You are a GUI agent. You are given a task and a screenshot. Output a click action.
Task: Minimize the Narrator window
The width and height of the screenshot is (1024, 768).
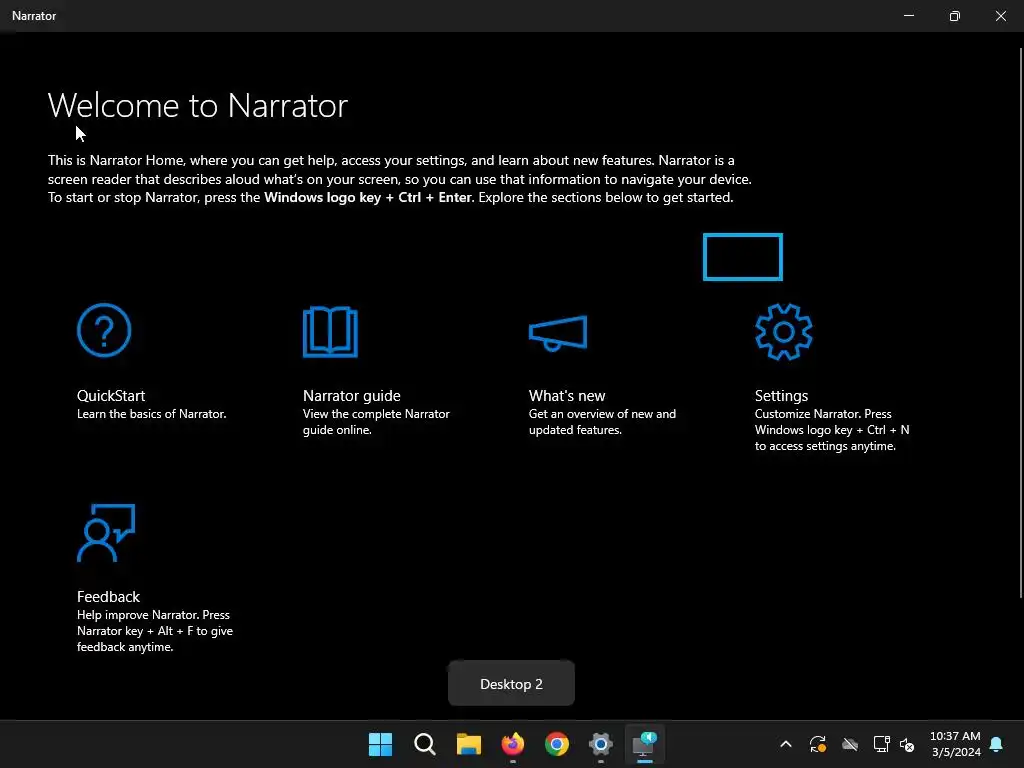[909, 16]
